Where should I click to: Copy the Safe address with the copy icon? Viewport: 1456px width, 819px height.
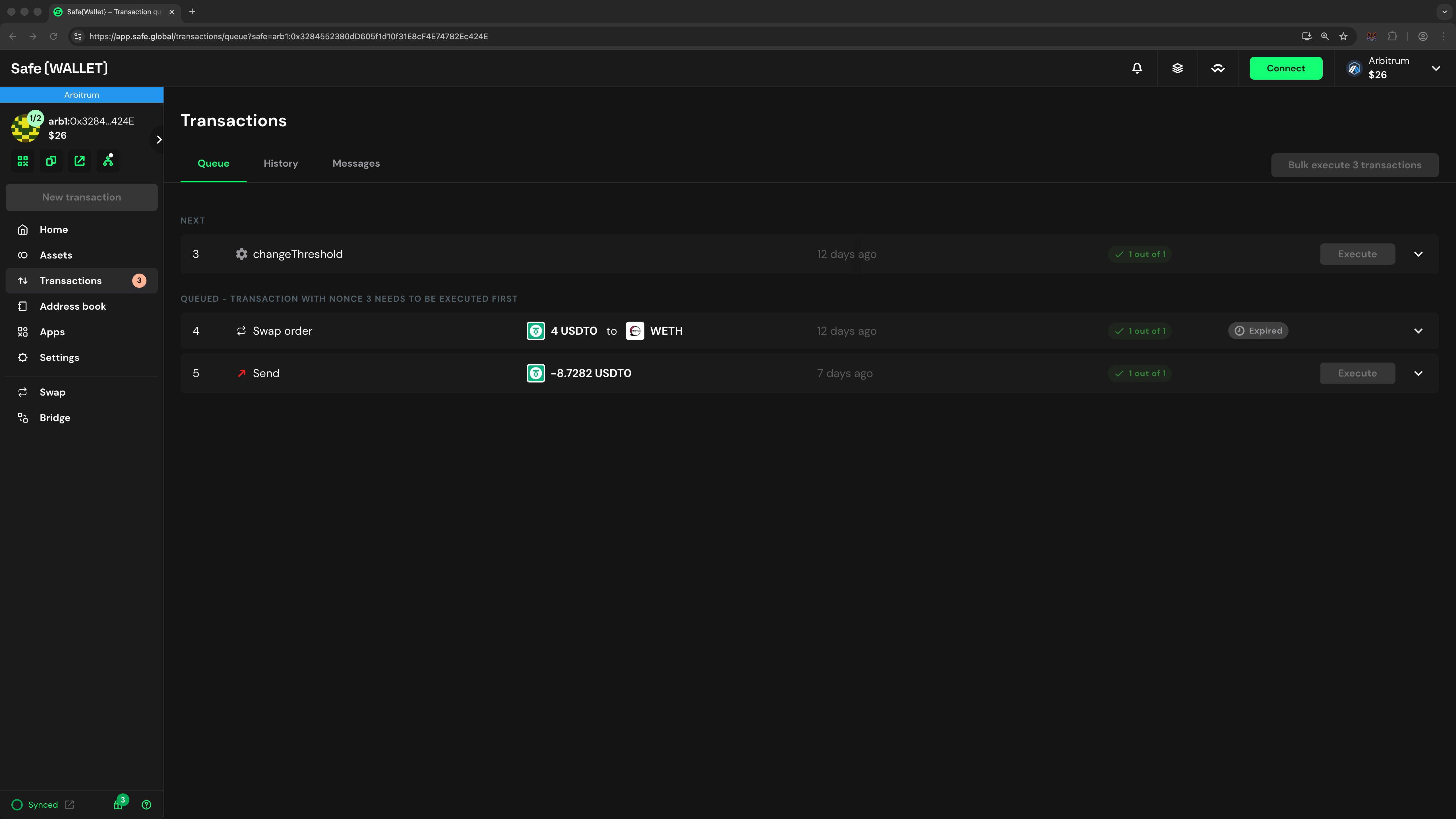point(51,160)
